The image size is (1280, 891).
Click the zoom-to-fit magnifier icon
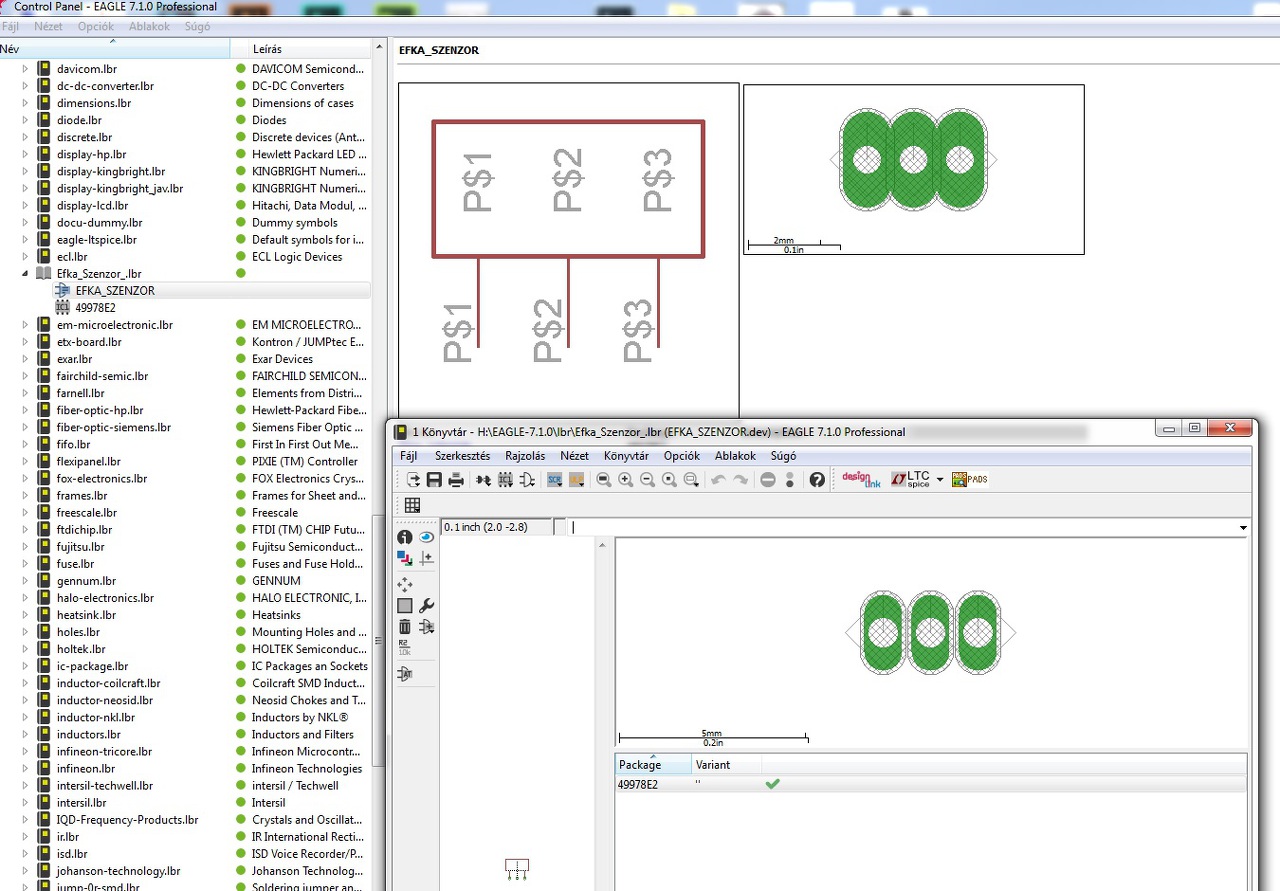coord(604,480)
